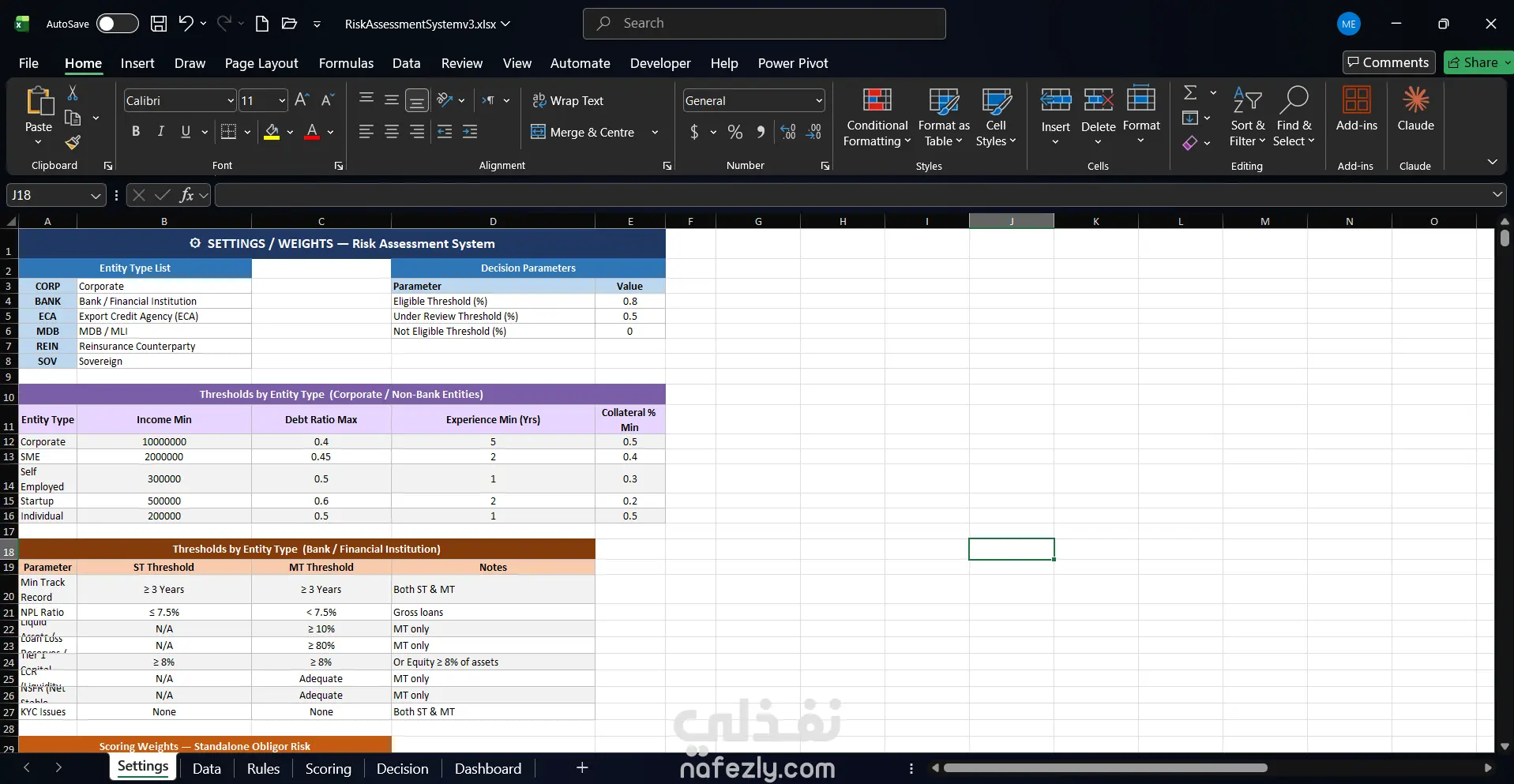The image size is (1514, 784).
Task: Switch to the Scoring sheet tab
Action: click(x=329, y=769)
